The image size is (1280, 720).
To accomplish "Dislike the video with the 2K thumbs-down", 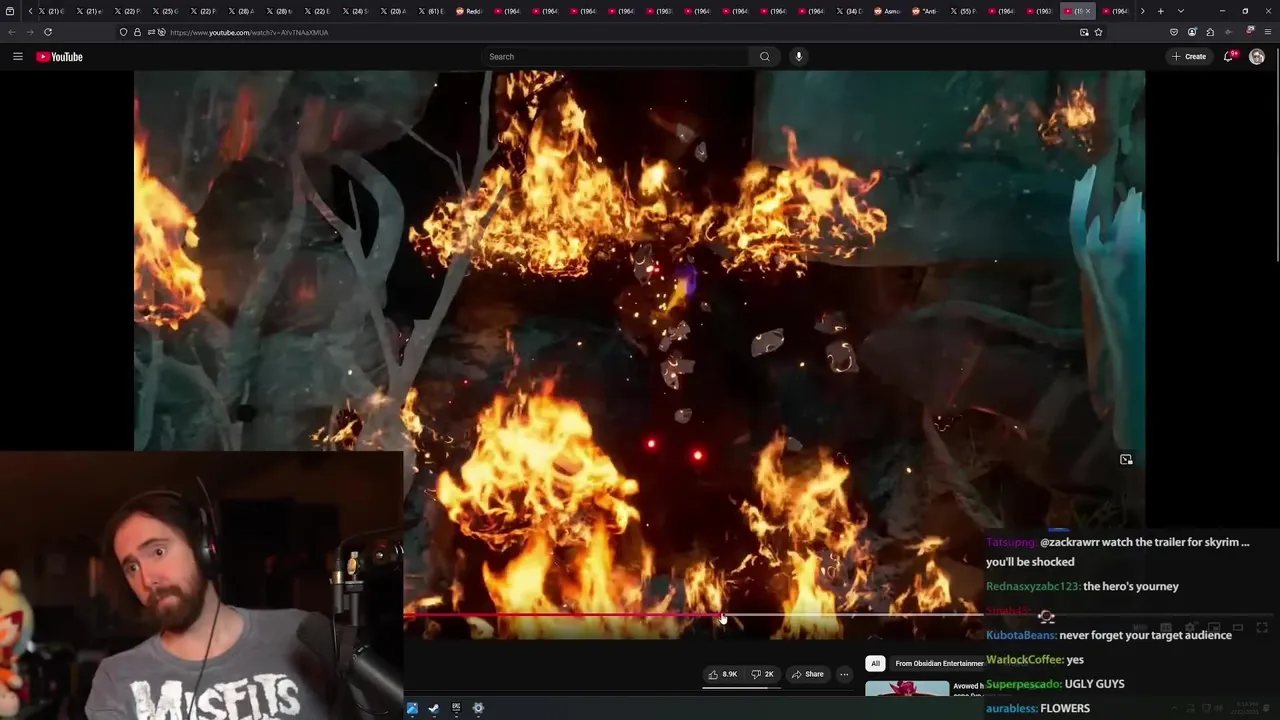I will coord(762,674).
